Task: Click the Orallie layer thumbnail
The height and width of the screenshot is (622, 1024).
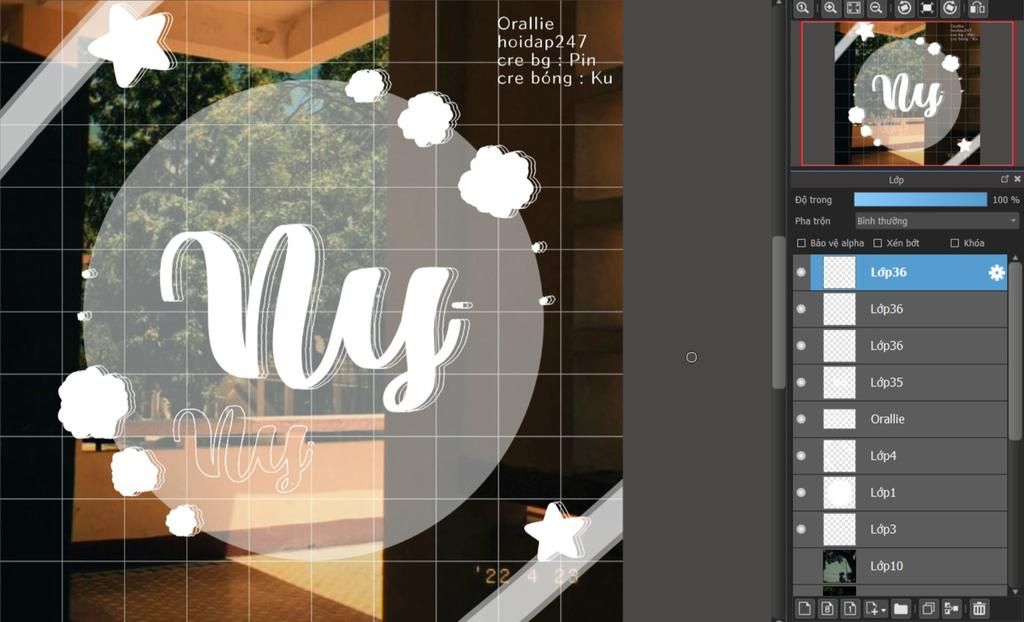Action: coord(839,419)
